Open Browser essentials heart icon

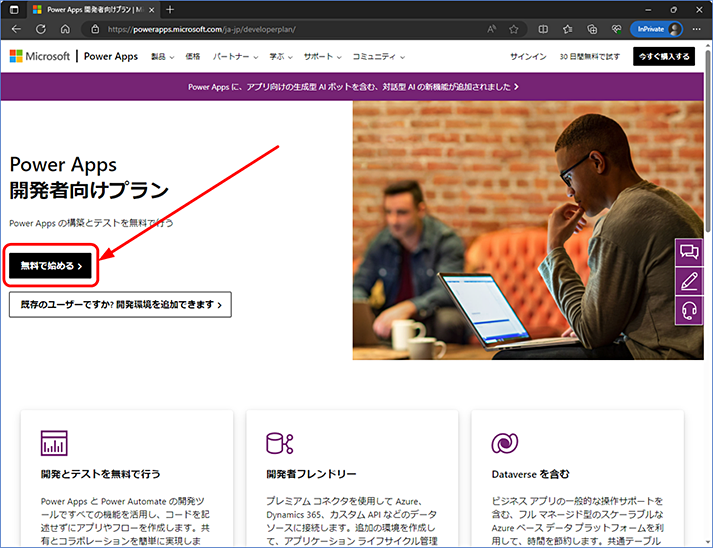[617, 29]
